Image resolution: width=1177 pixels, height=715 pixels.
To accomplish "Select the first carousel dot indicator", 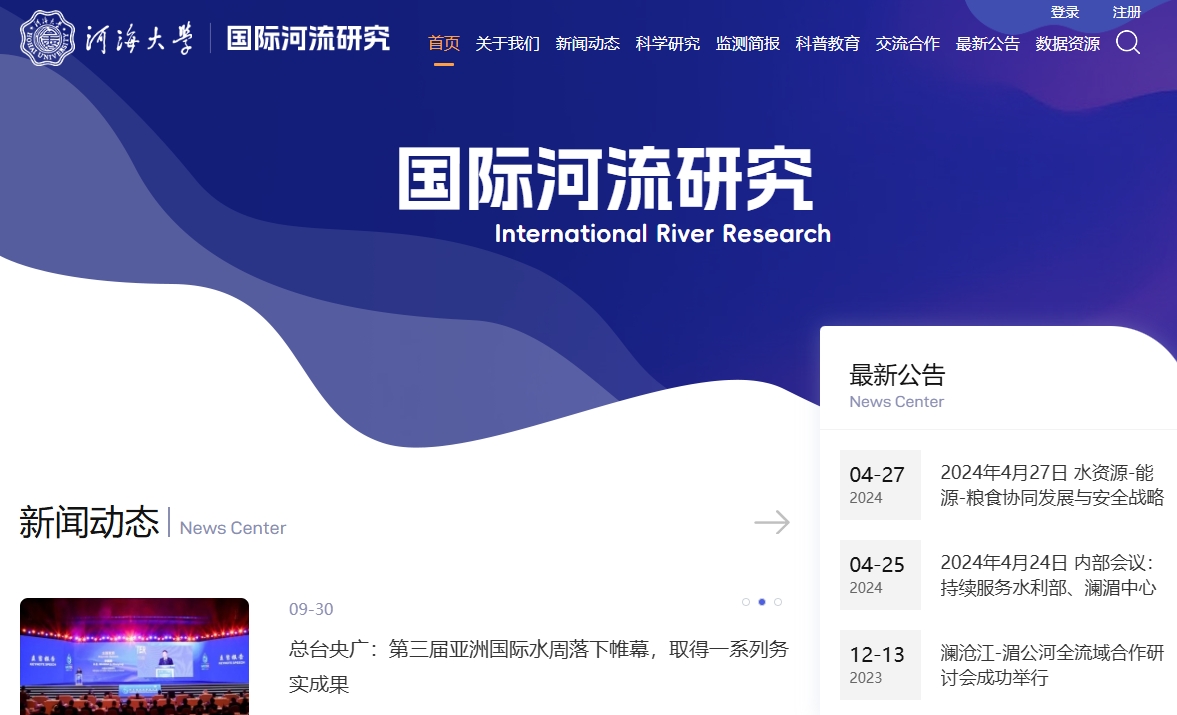I will point(746,602).
